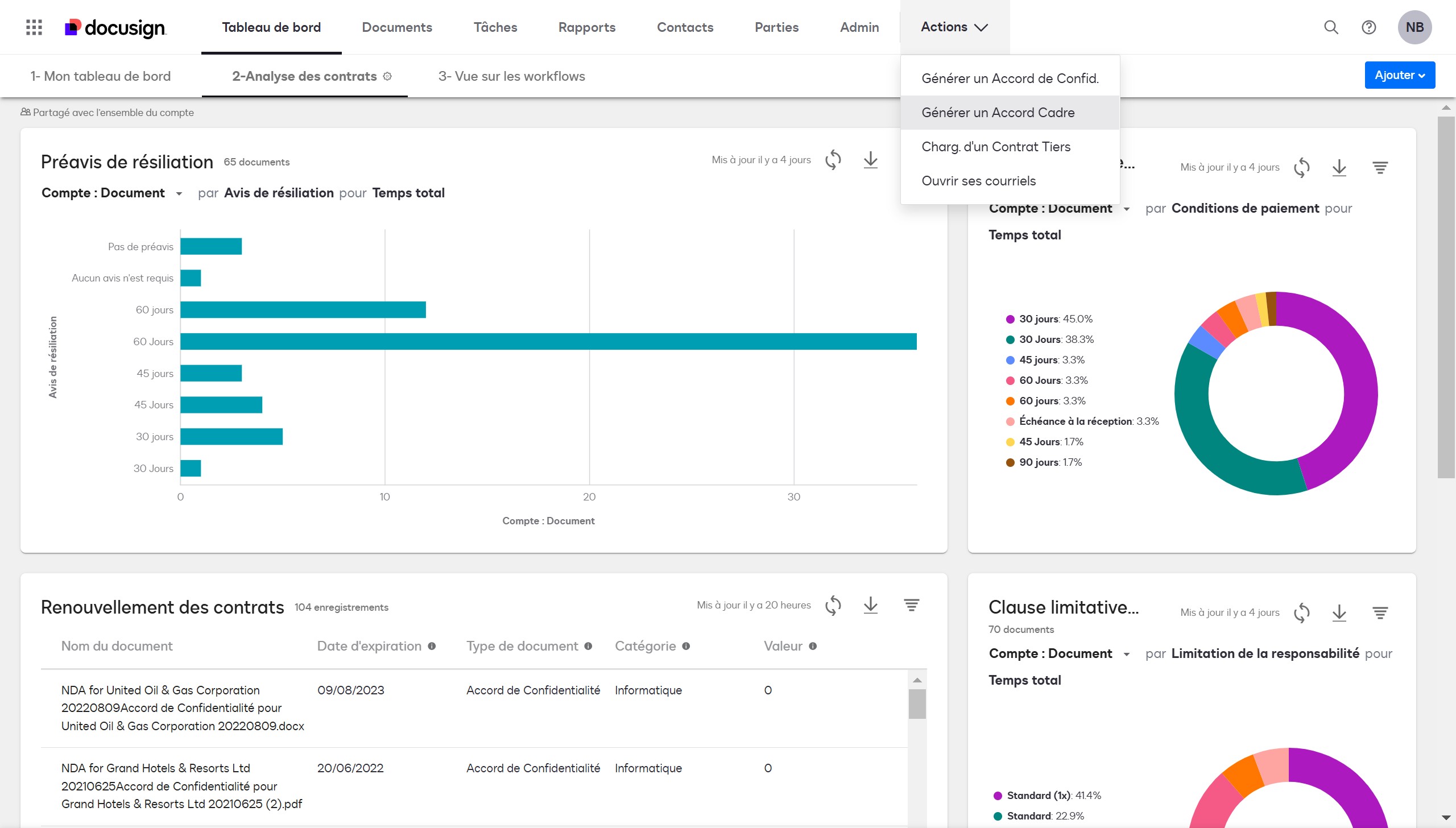Download the Préavis de résiliation chart

[871, 160]
